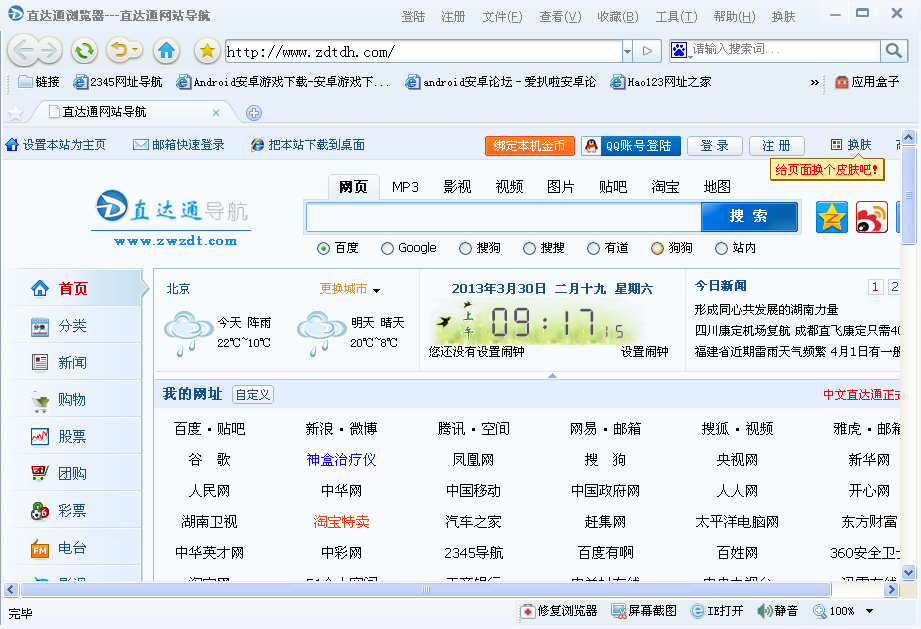
Task: Open the 设置闹钟 link
Action: (x=644, y=352)
